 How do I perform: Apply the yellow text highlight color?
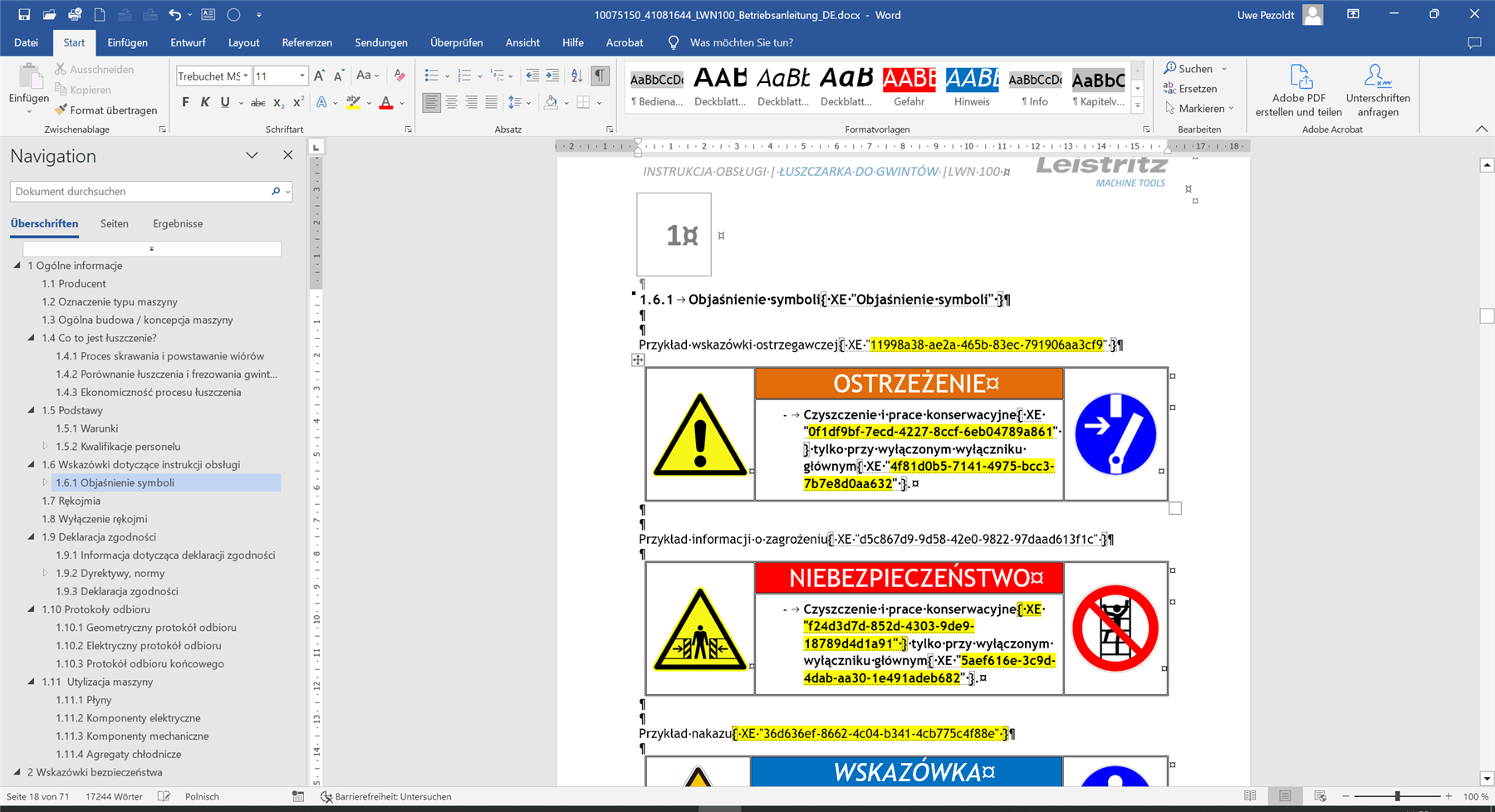(x=353, y=102)
